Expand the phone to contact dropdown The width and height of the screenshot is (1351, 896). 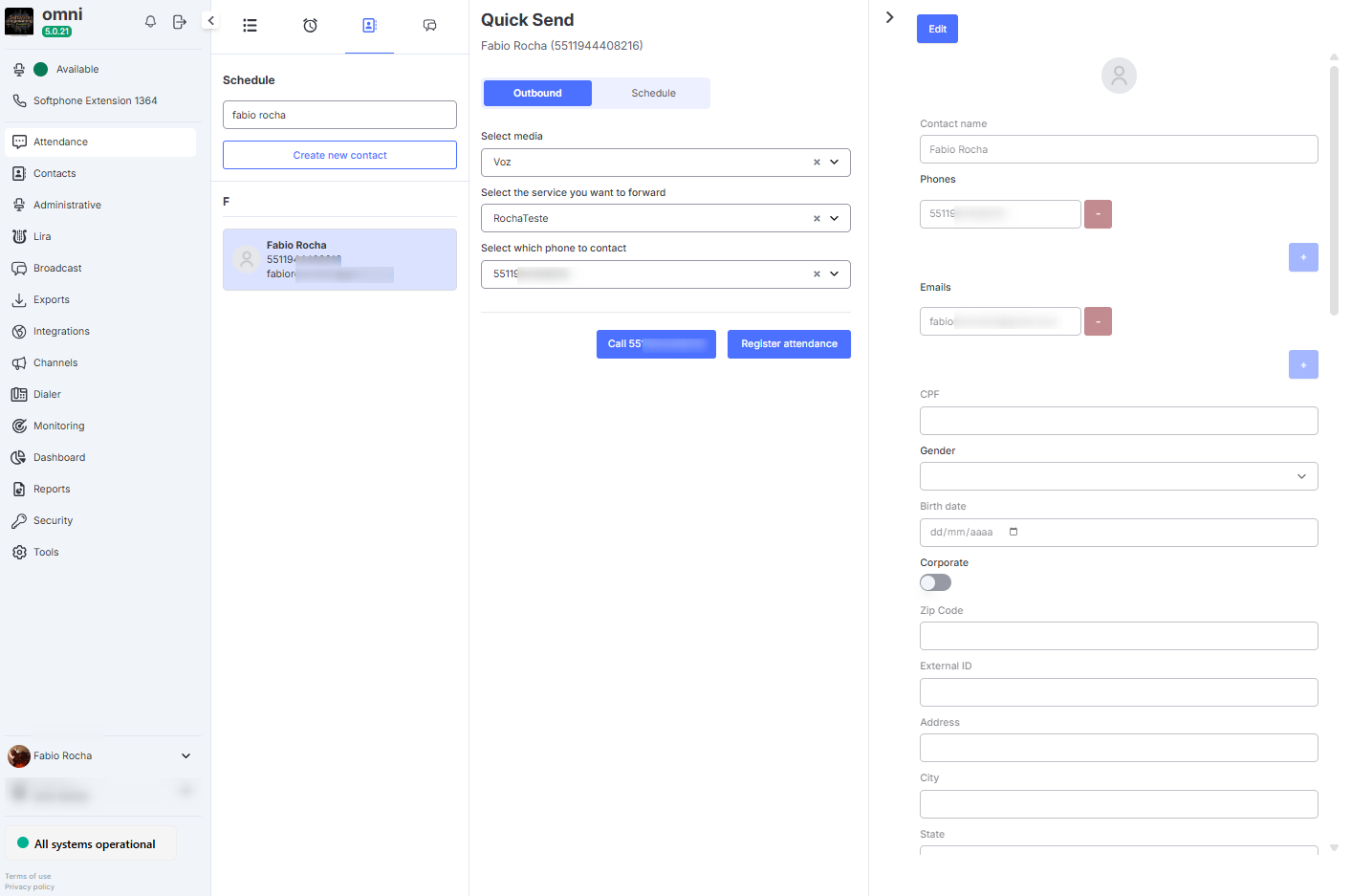[834, 274]
